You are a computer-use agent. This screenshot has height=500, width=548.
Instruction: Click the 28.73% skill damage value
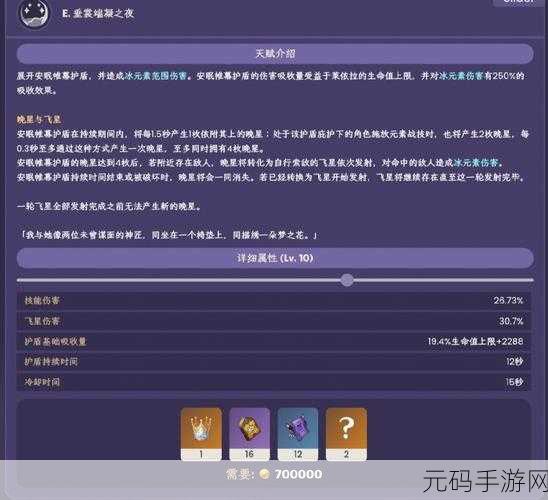click(x=508, y=300)
